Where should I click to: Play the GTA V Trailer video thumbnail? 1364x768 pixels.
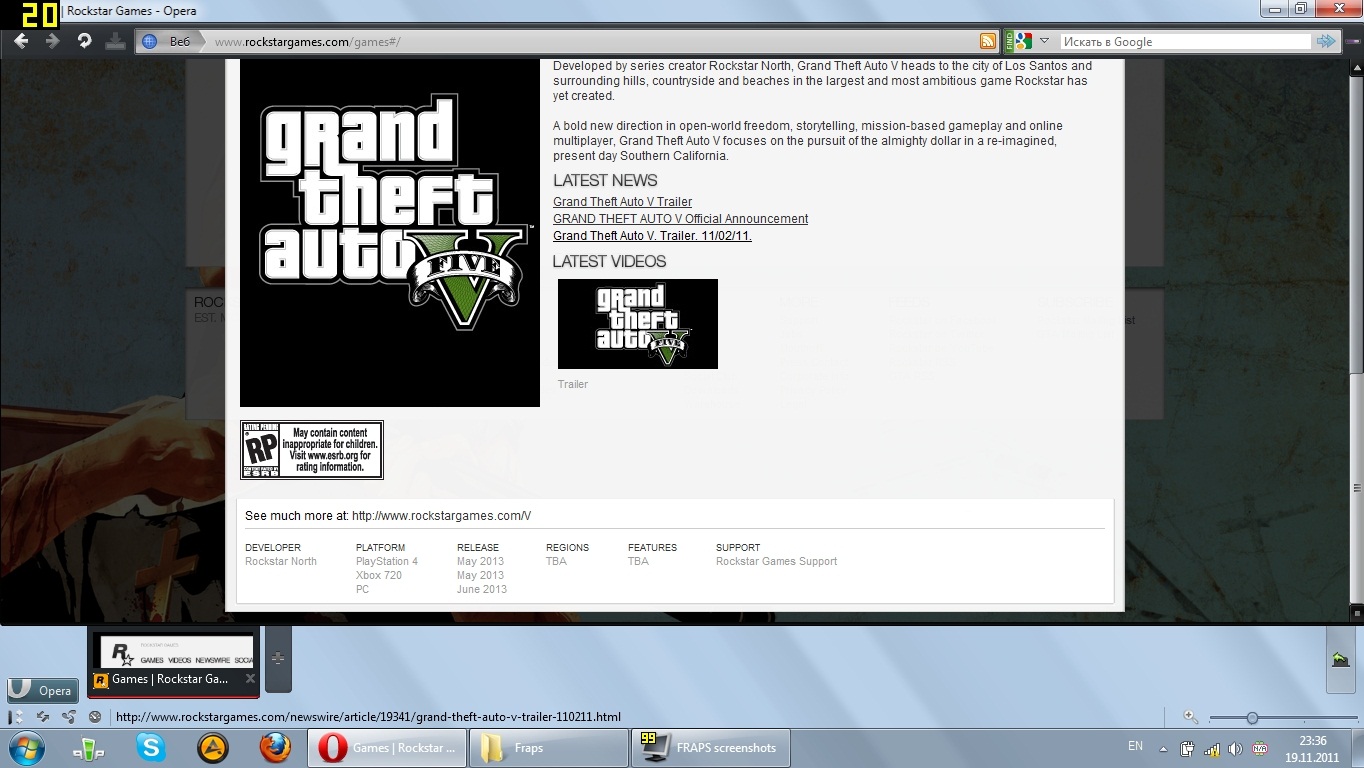pyautogui.click(x=638, y=324)
